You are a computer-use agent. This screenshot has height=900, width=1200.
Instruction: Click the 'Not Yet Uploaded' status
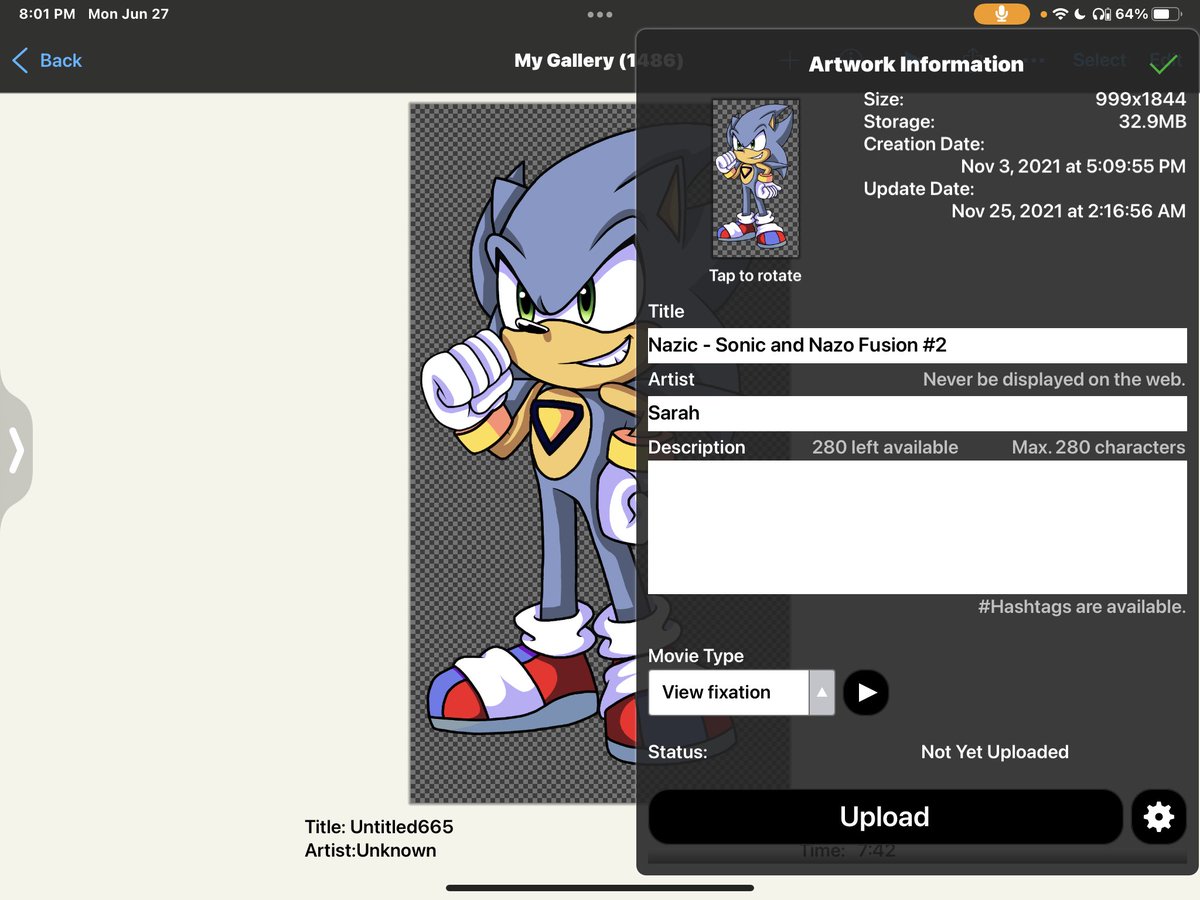(995, 752)
